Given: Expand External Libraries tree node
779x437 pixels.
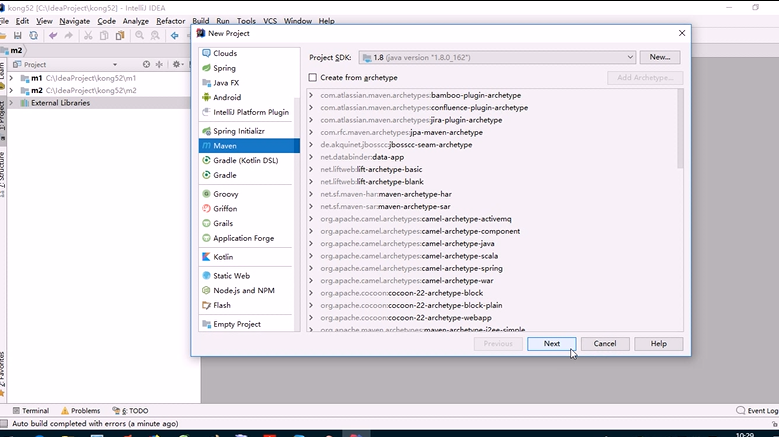Looking at the screenshot, I should point(11,103).
